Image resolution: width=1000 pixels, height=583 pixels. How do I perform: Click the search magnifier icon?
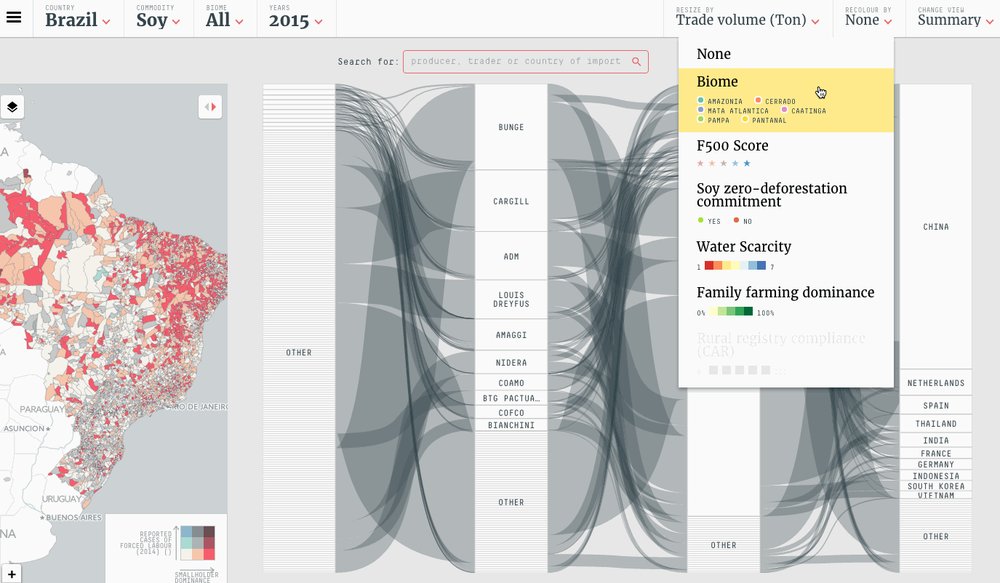[636, 61]
